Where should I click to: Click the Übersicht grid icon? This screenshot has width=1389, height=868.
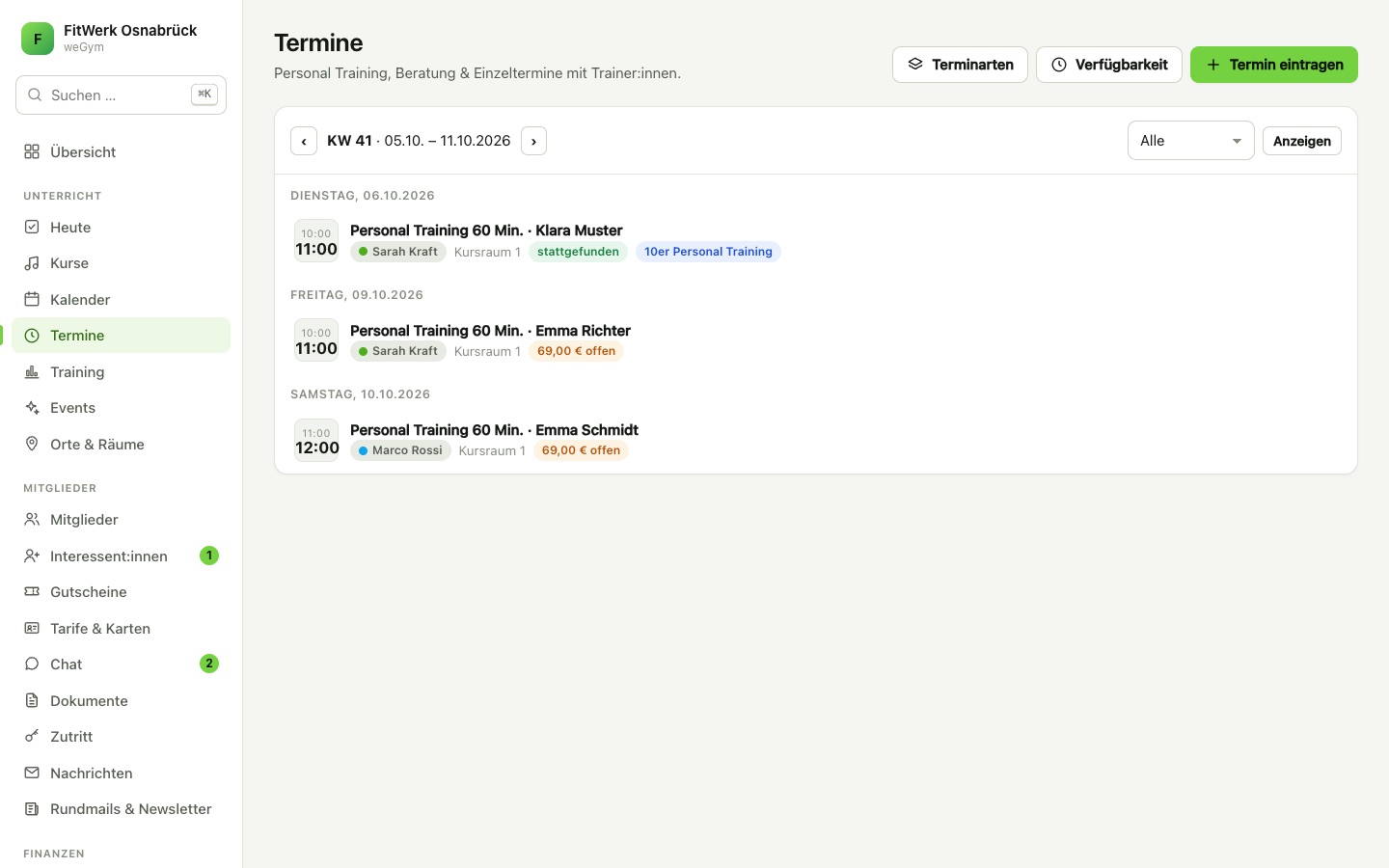(32, 151)
